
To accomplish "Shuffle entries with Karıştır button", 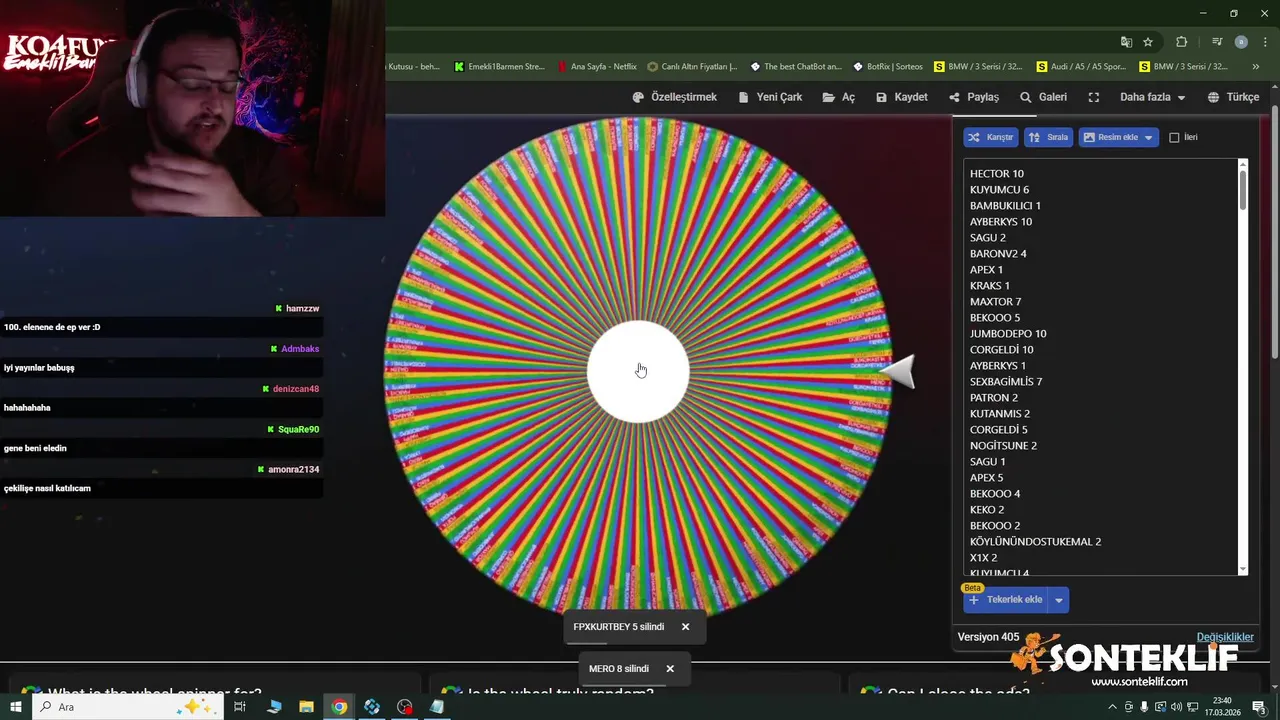I will [991, 137].
